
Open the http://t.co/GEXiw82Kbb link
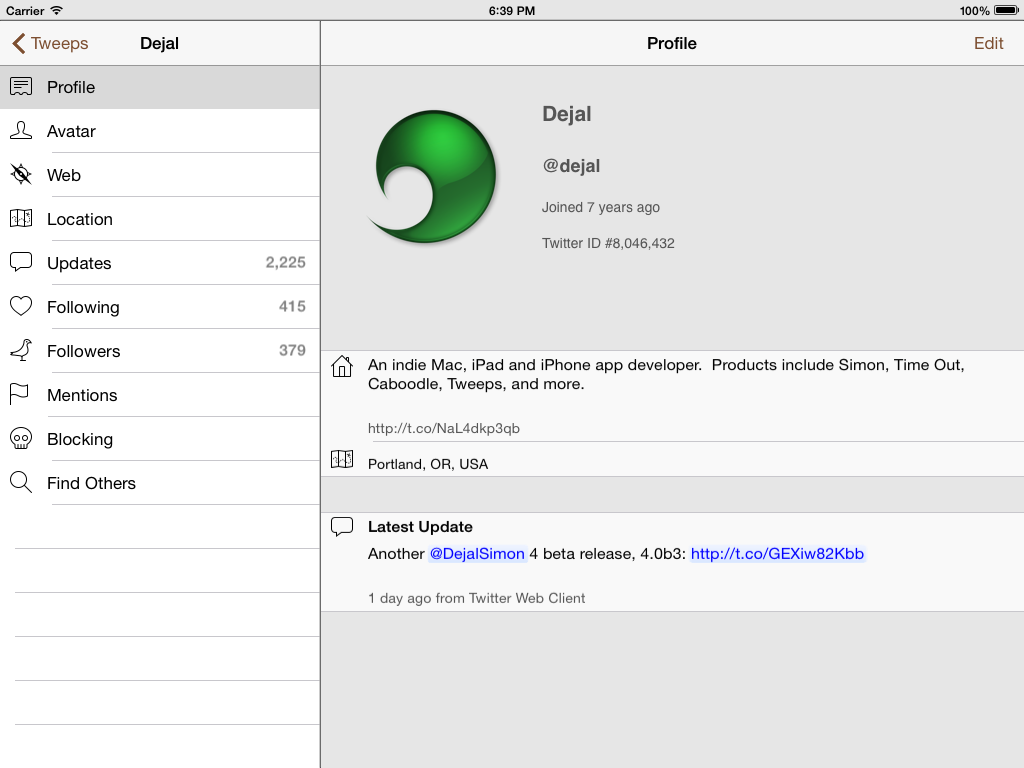(x=777, y=554)
